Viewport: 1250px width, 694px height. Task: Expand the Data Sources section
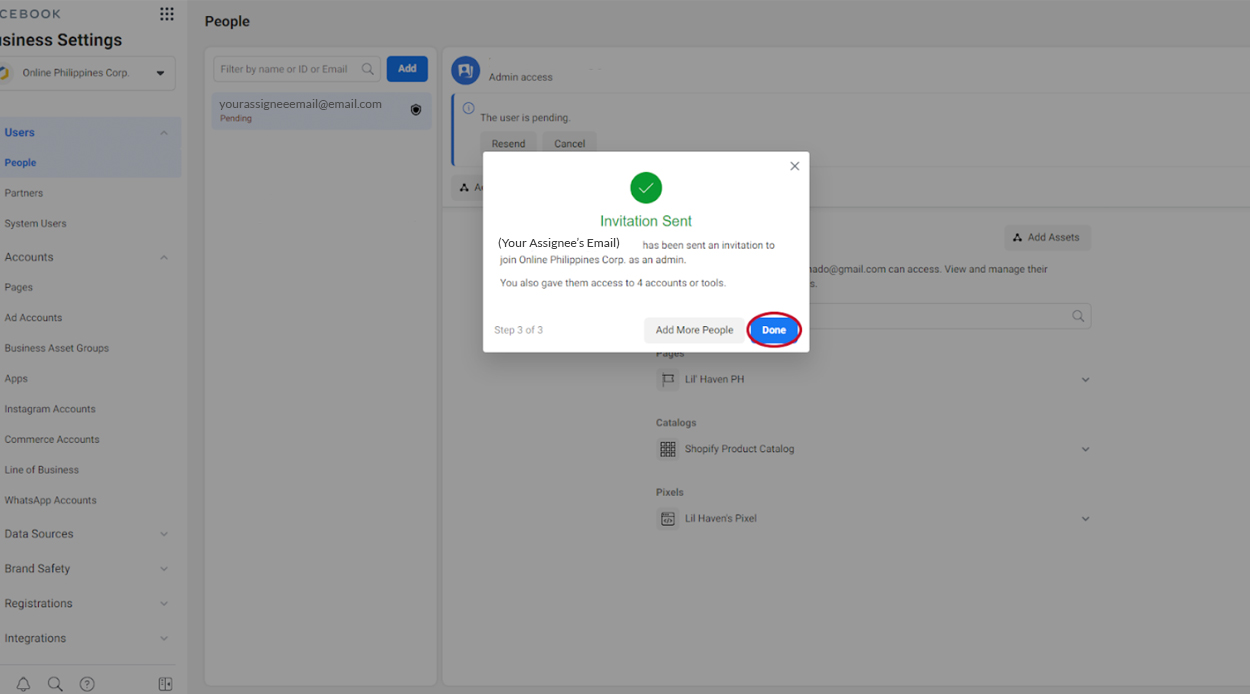coord(164,534)
